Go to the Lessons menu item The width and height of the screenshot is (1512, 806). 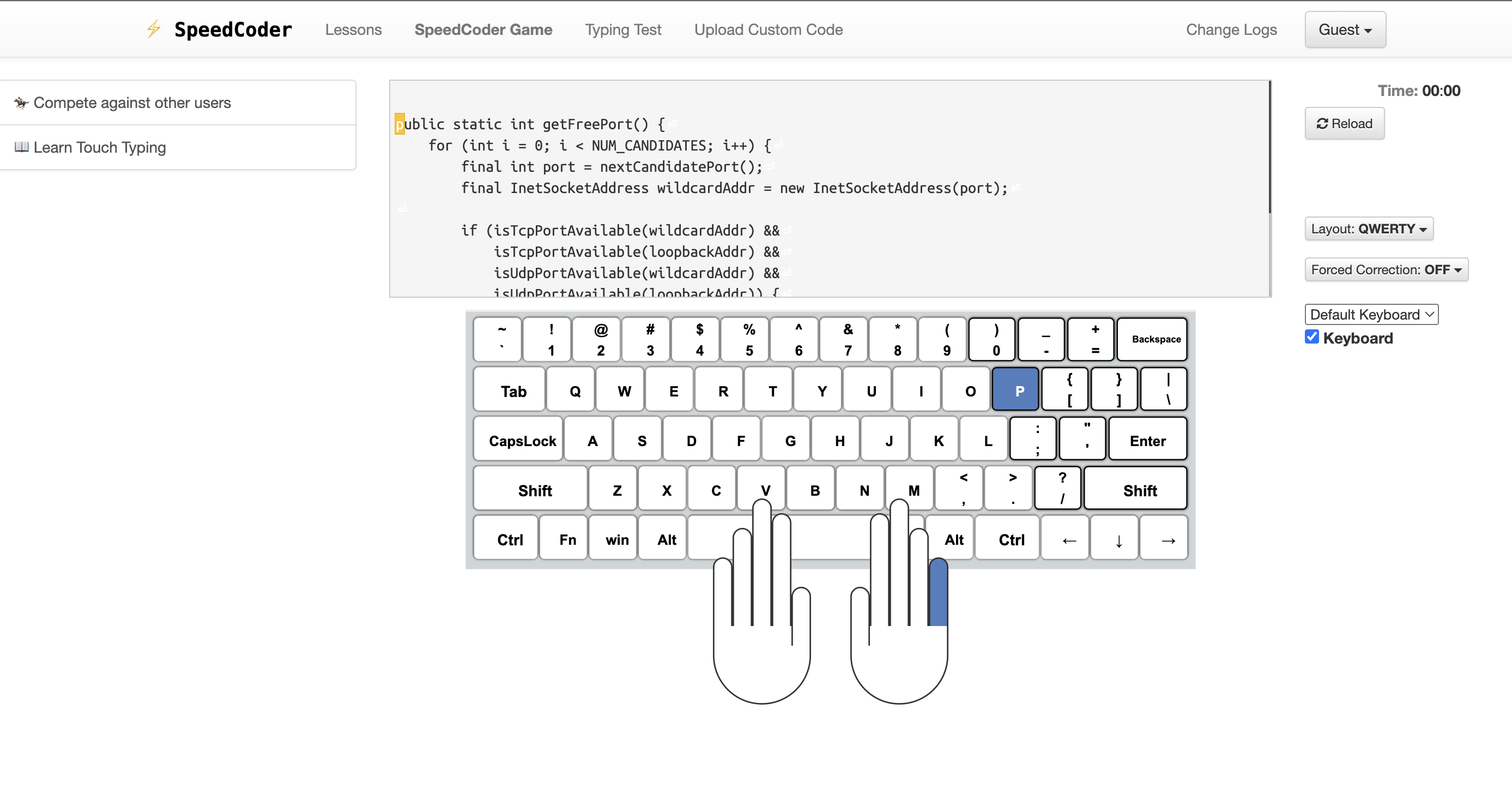353,29
